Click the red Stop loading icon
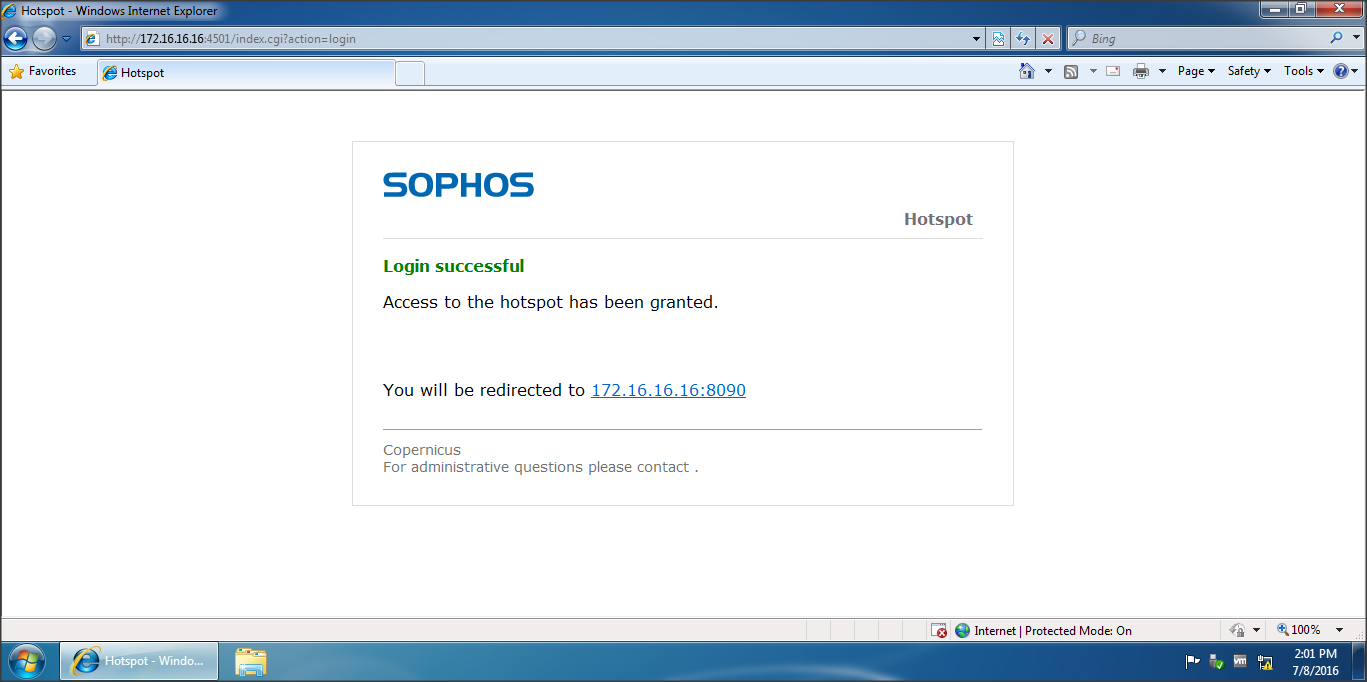 pyautogui.click(x=1047, y=39)
